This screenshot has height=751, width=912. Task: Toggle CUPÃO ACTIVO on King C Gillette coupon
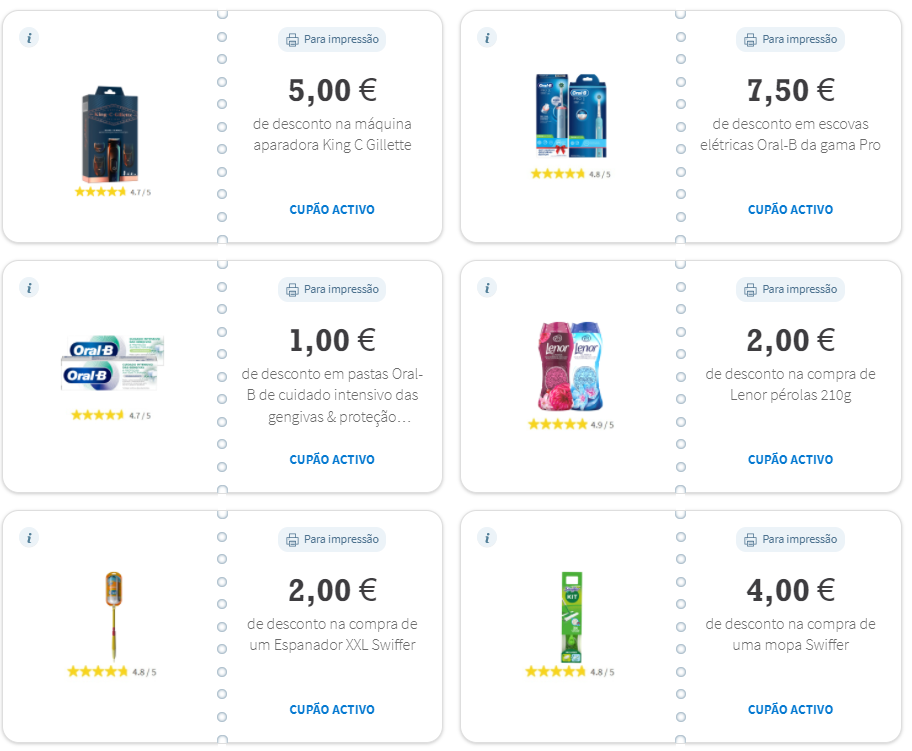pyautogui.click(x=332, y=209)
